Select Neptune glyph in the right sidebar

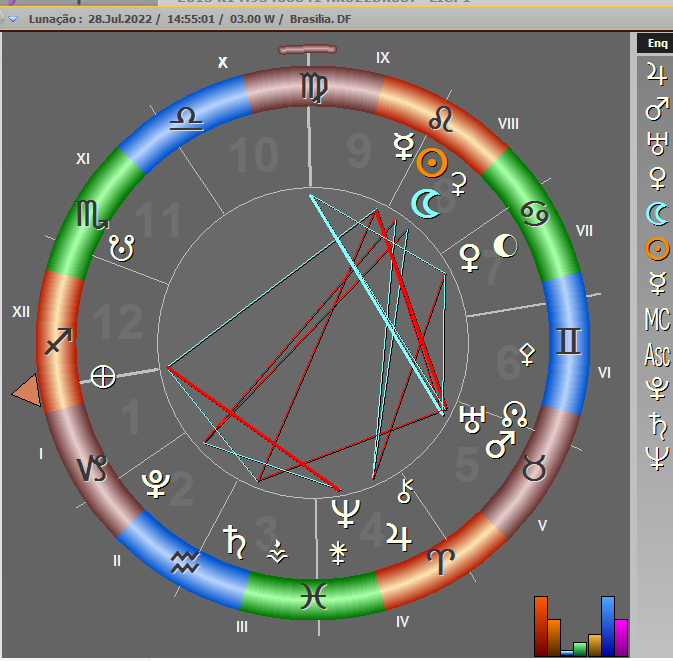coord(658,458)
